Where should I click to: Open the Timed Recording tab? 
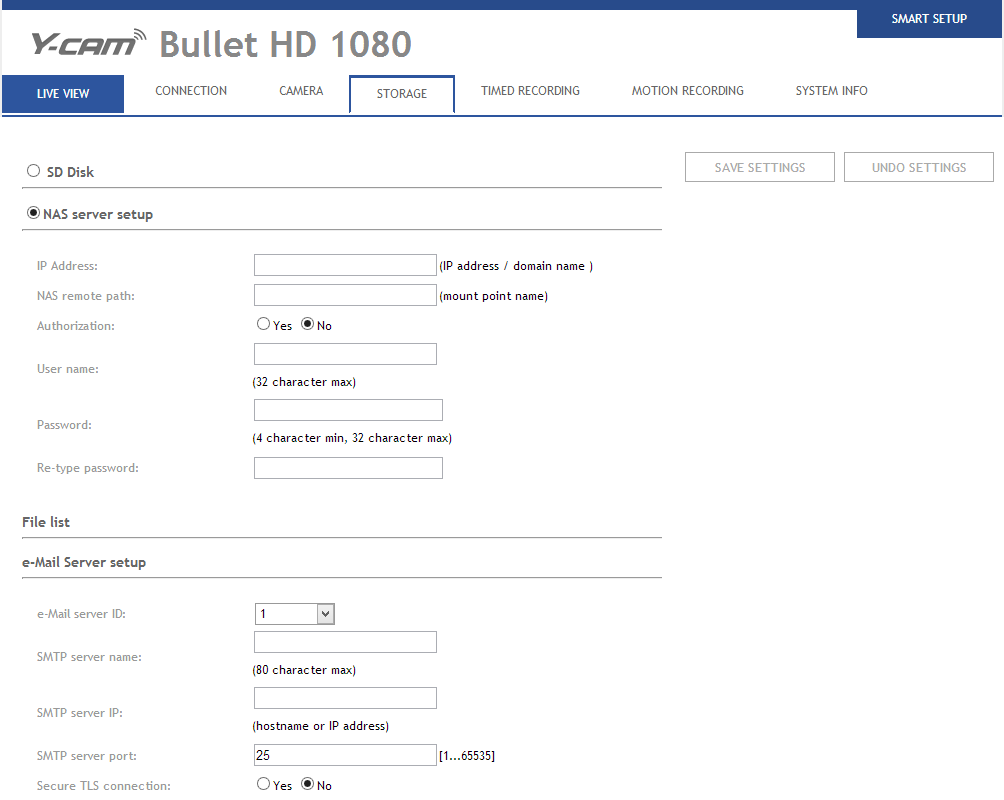click(530, 91)
